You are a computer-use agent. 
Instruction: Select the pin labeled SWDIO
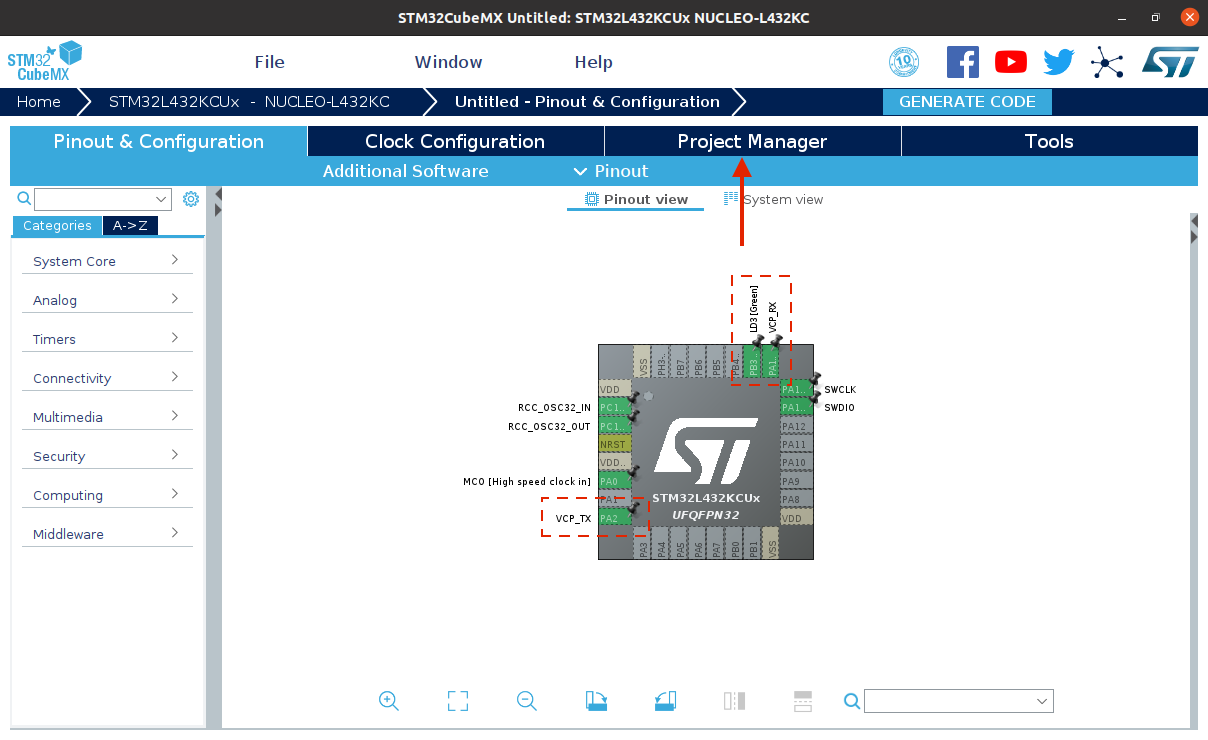pyautogui.click(x=796, y=407)
